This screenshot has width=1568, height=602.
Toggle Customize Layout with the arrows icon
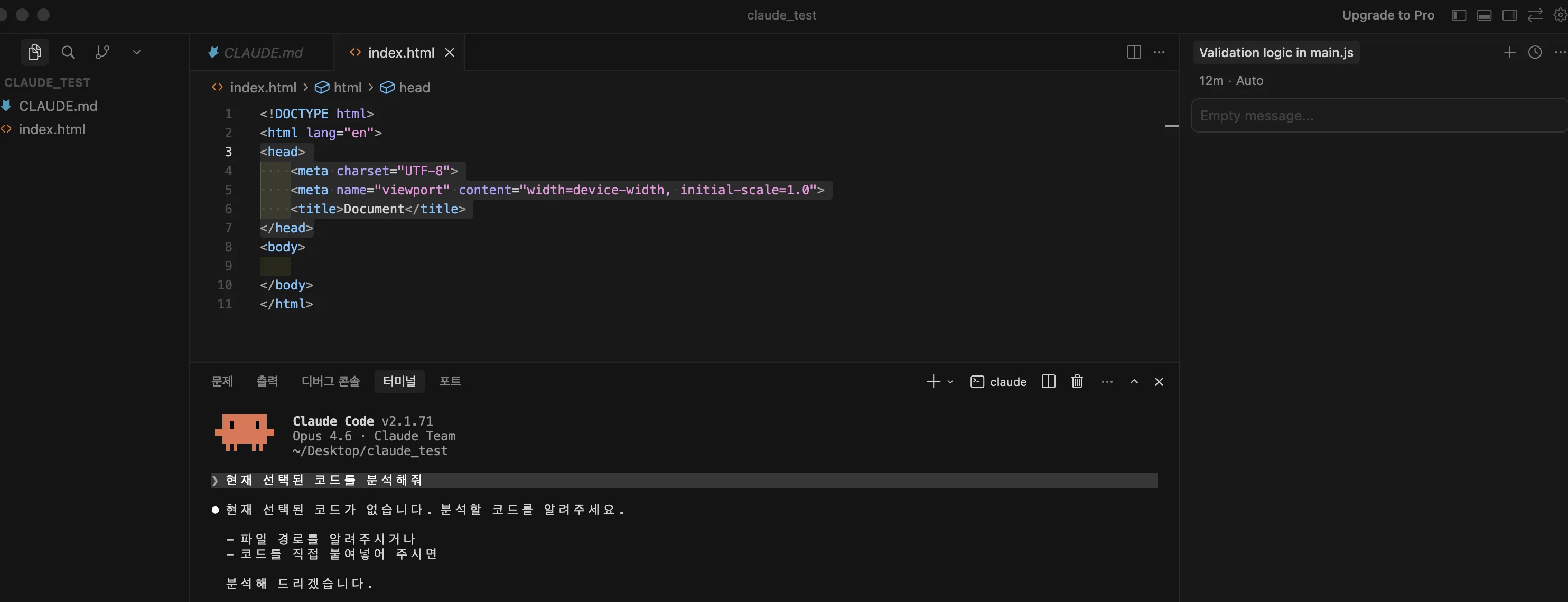coord(1535,15)
